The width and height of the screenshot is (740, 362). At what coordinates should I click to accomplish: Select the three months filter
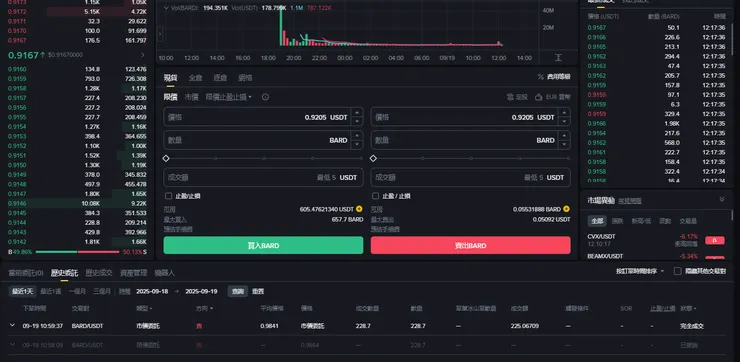coord(102,291)
